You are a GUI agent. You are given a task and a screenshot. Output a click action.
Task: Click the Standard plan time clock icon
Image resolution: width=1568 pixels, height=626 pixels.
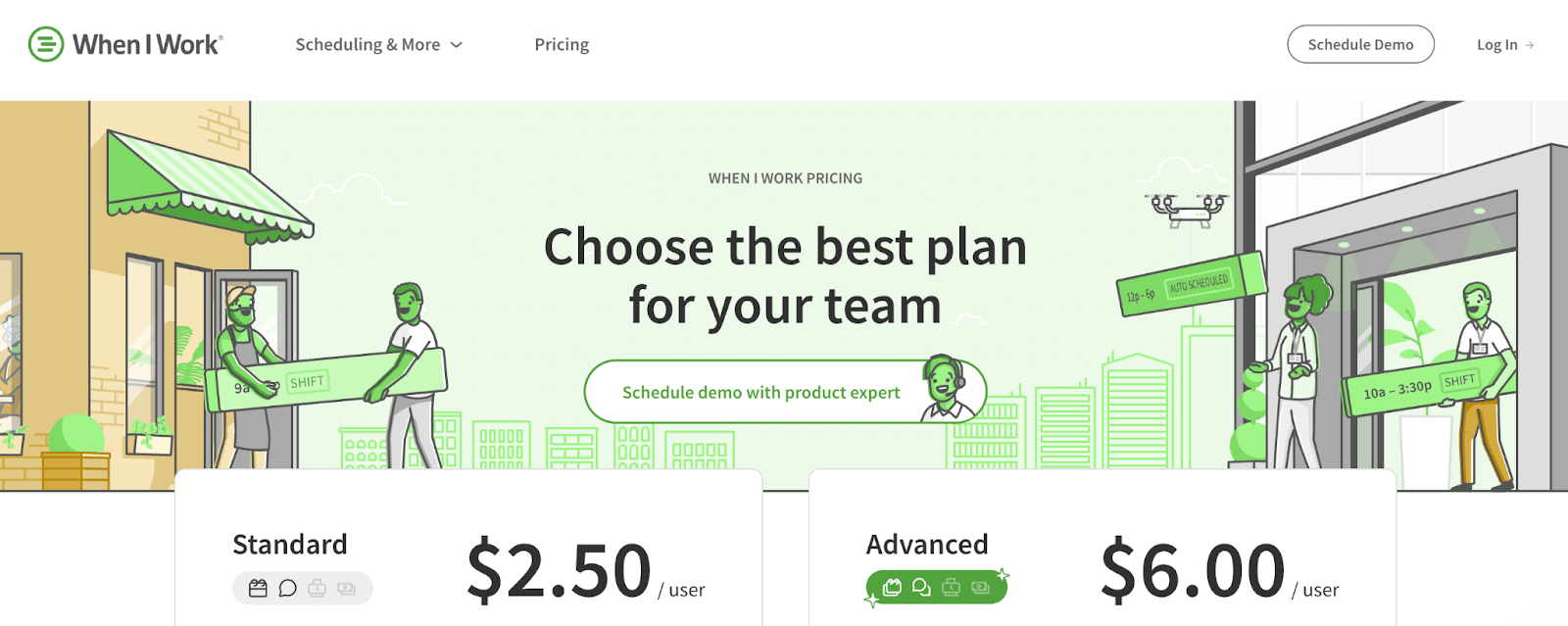click(317, 588)
